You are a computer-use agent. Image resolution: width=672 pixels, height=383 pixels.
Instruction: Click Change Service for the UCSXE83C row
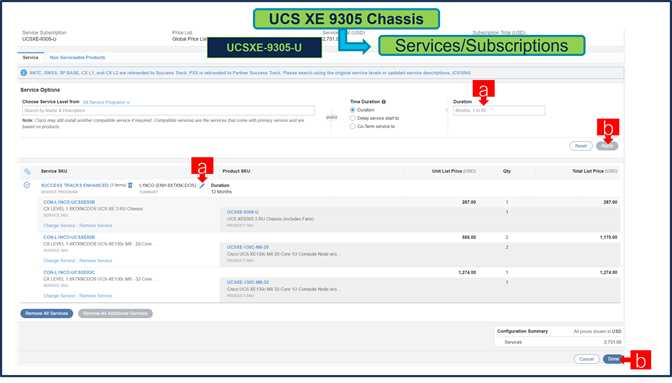point(59,296)
